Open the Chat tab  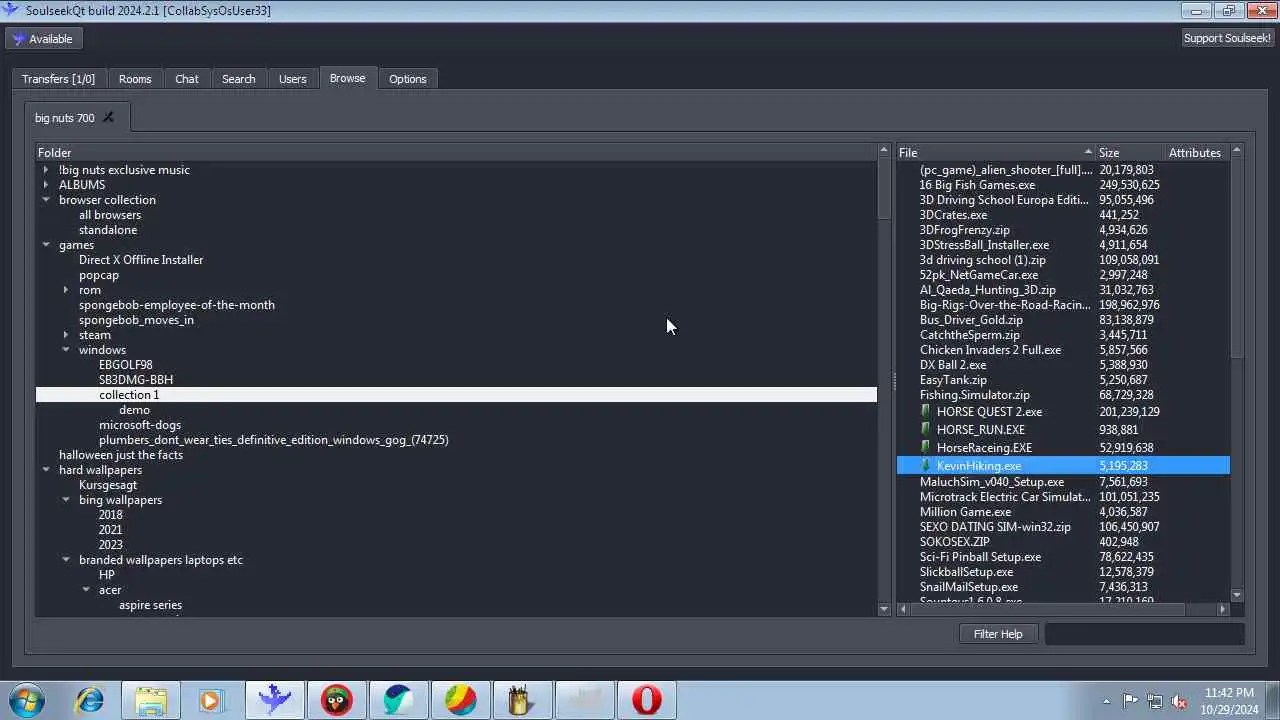tap(187, 79)
